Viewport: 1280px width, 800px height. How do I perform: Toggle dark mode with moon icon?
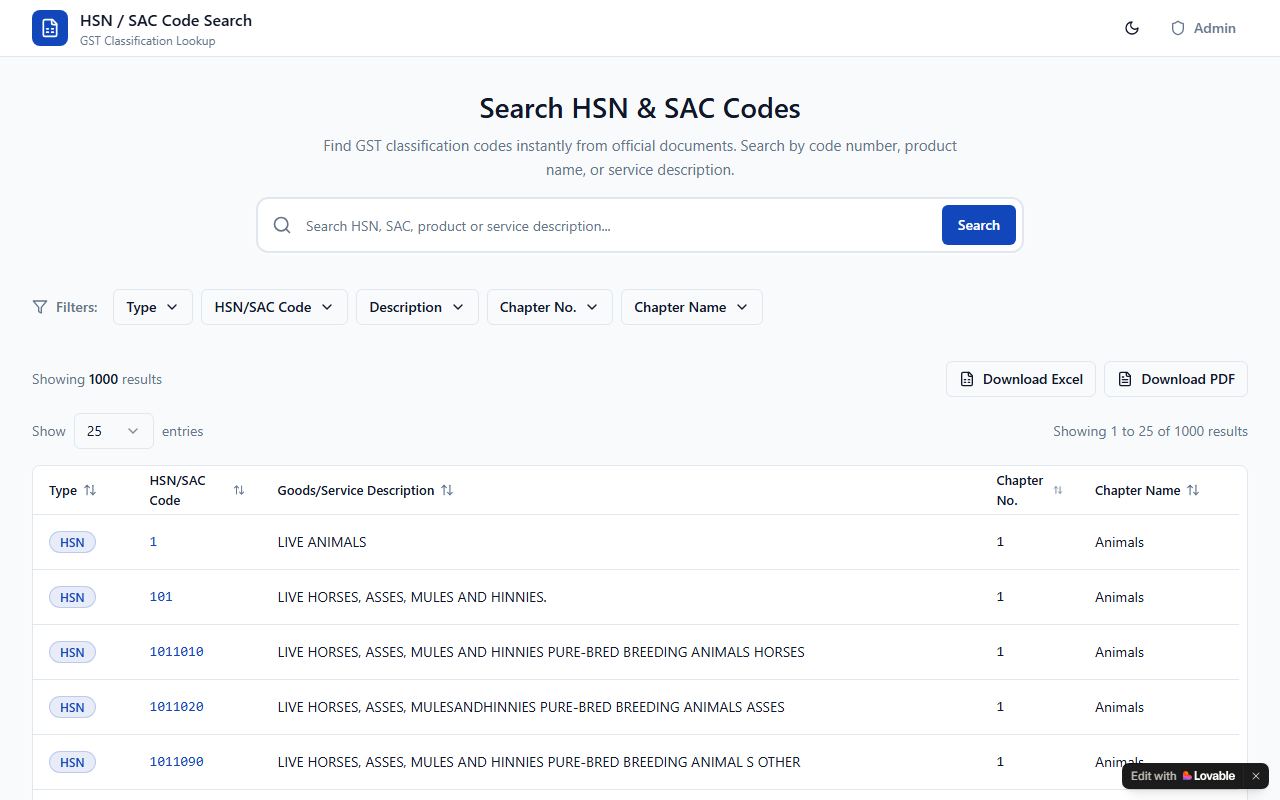pos(1132,28)
